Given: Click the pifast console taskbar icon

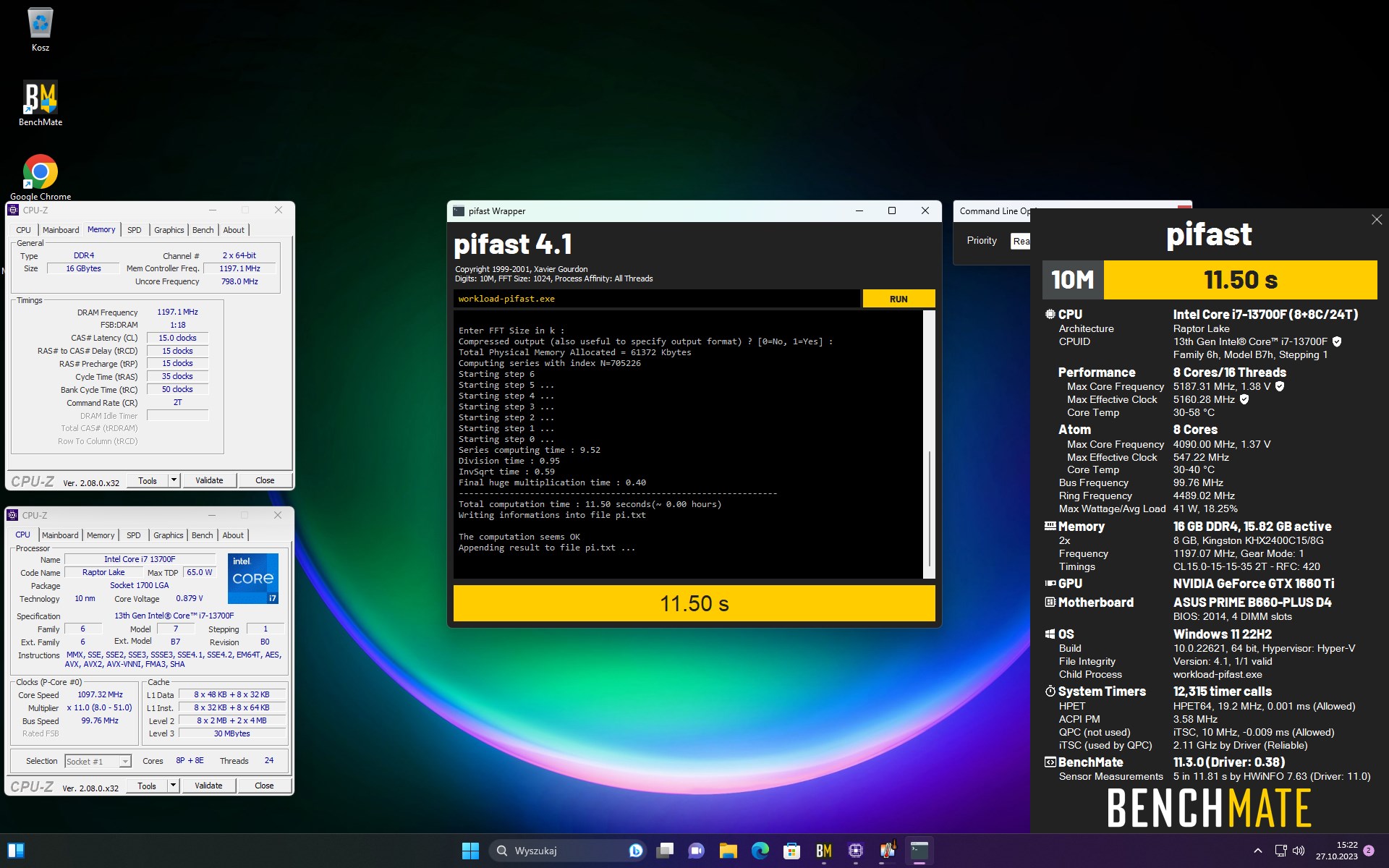Looking at the screenshot, I should point(919,851).
